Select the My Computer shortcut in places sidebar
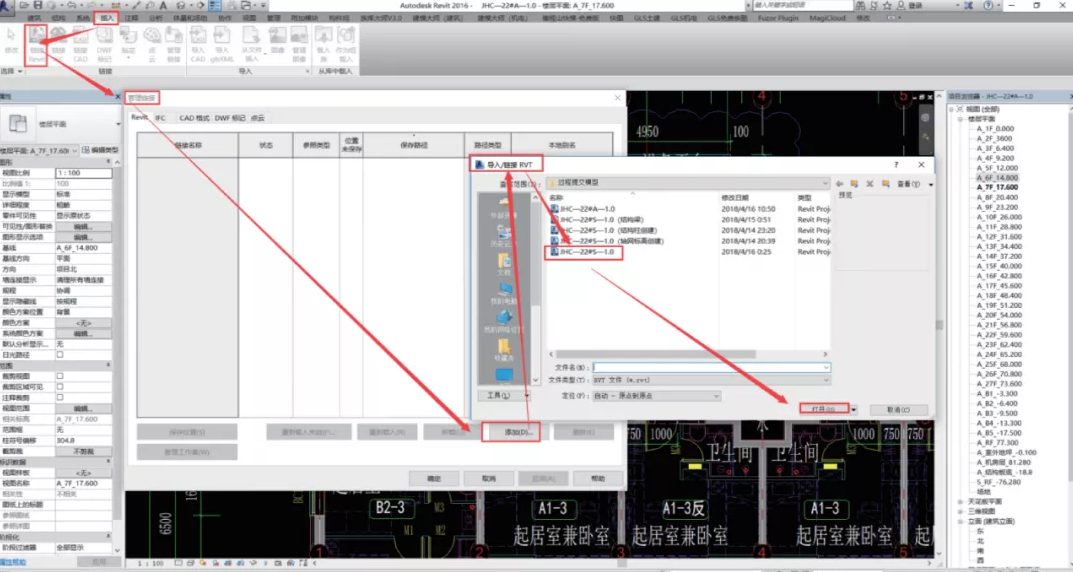The image size is (1073, 572). click(x=504, y=294)
